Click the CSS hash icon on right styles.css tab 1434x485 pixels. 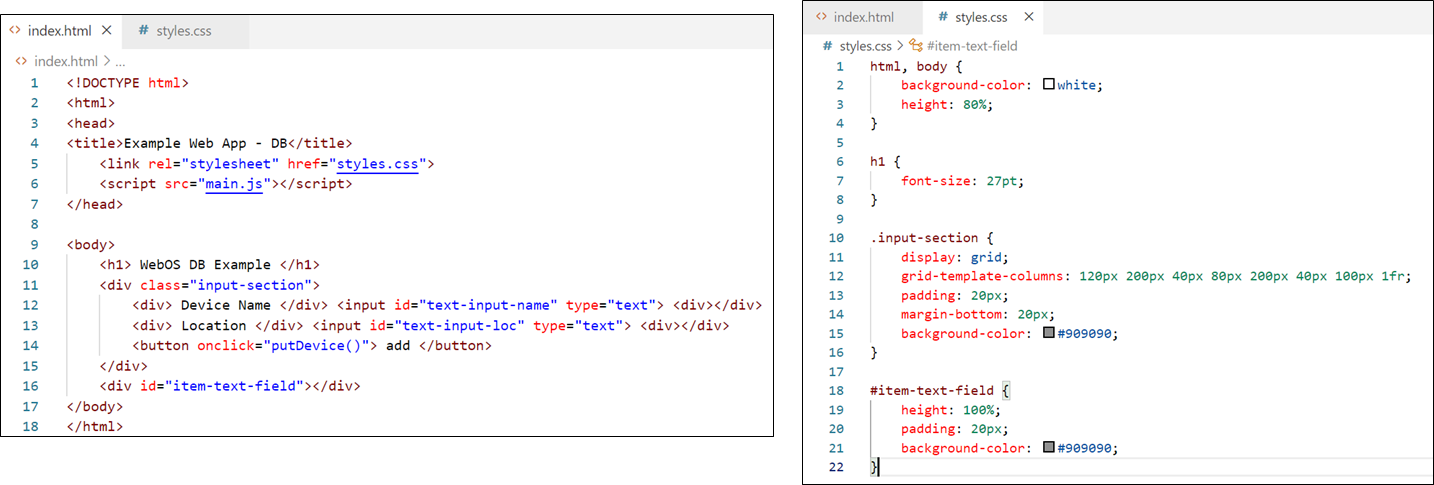[942, 17]
